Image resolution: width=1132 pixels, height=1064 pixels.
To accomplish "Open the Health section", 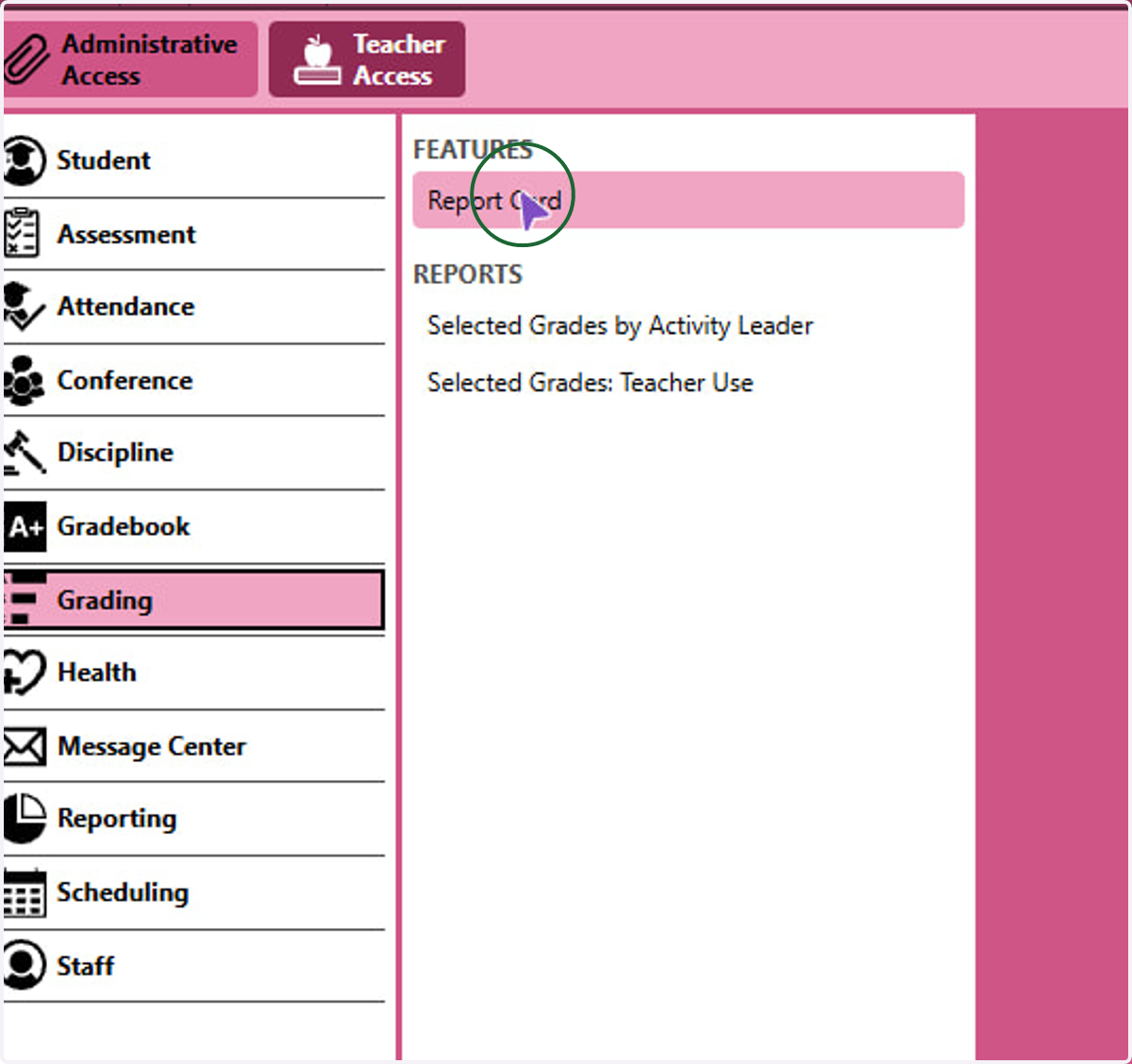I will pyautogui.click(x=194, y=673).
